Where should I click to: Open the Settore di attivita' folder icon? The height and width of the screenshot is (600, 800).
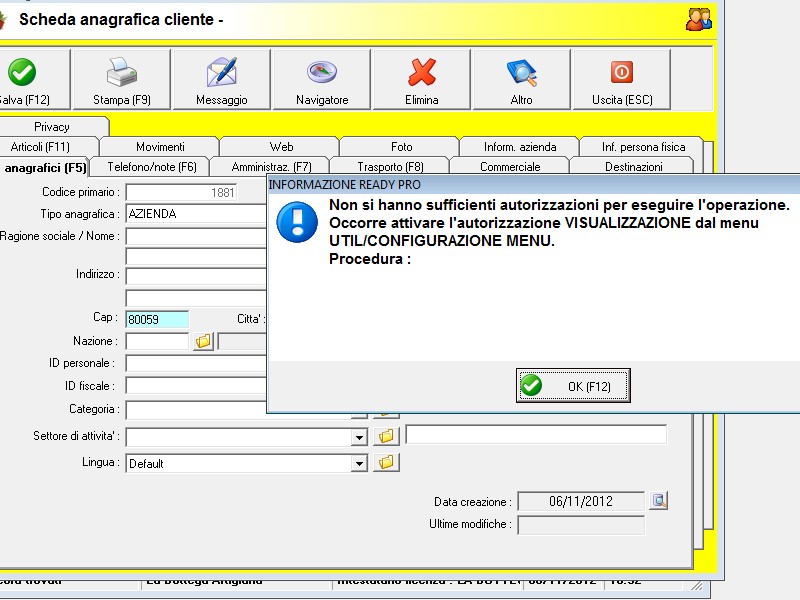pos(386,436)
